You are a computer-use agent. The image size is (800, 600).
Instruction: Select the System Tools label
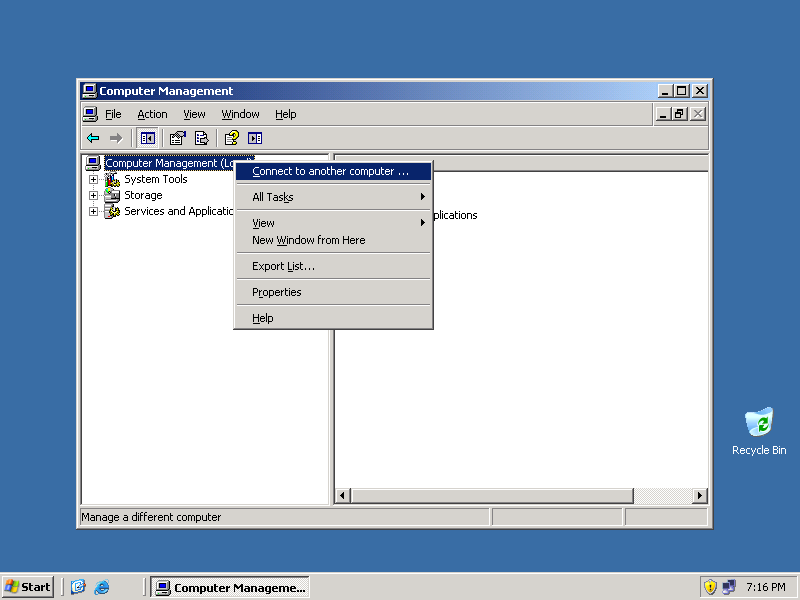(x=156, y=180)
